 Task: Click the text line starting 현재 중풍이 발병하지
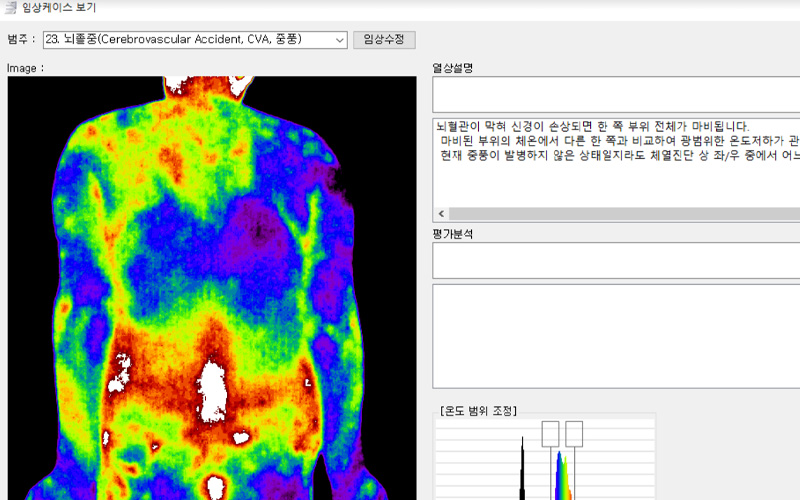(619, 155)
